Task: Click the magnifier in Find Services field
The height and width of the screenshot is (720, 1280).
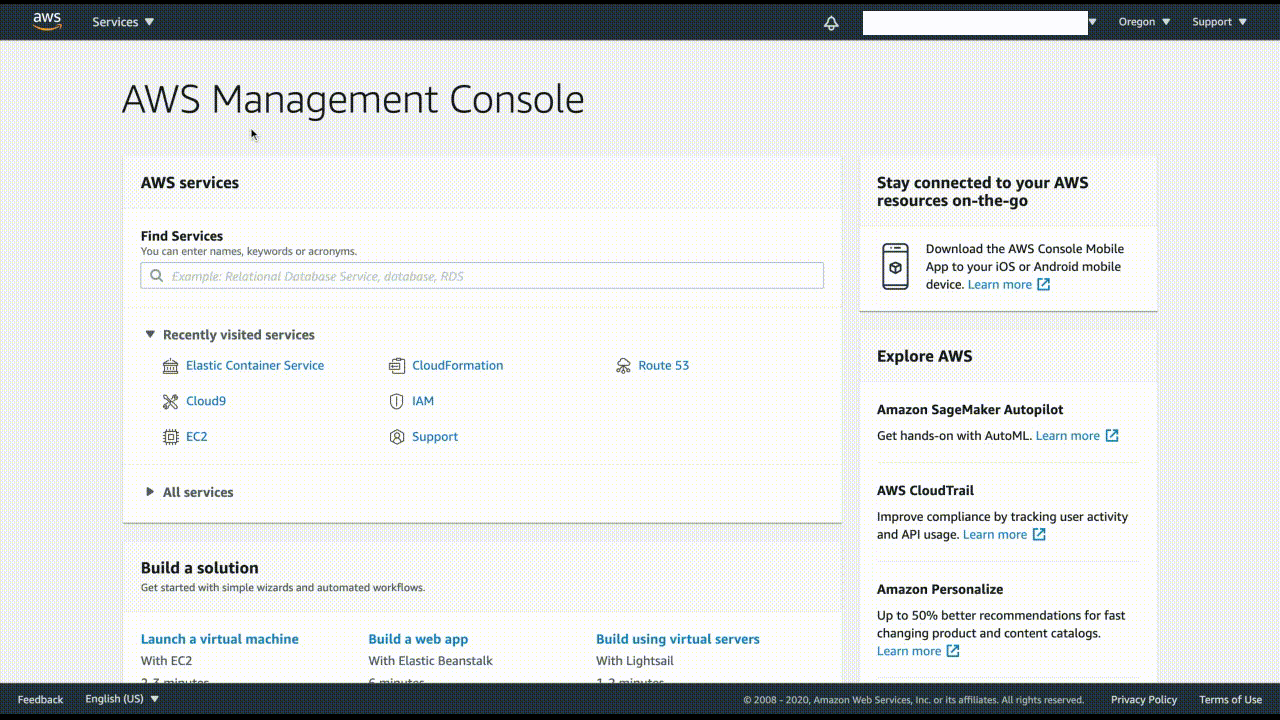Action: (x=157, y=275)
